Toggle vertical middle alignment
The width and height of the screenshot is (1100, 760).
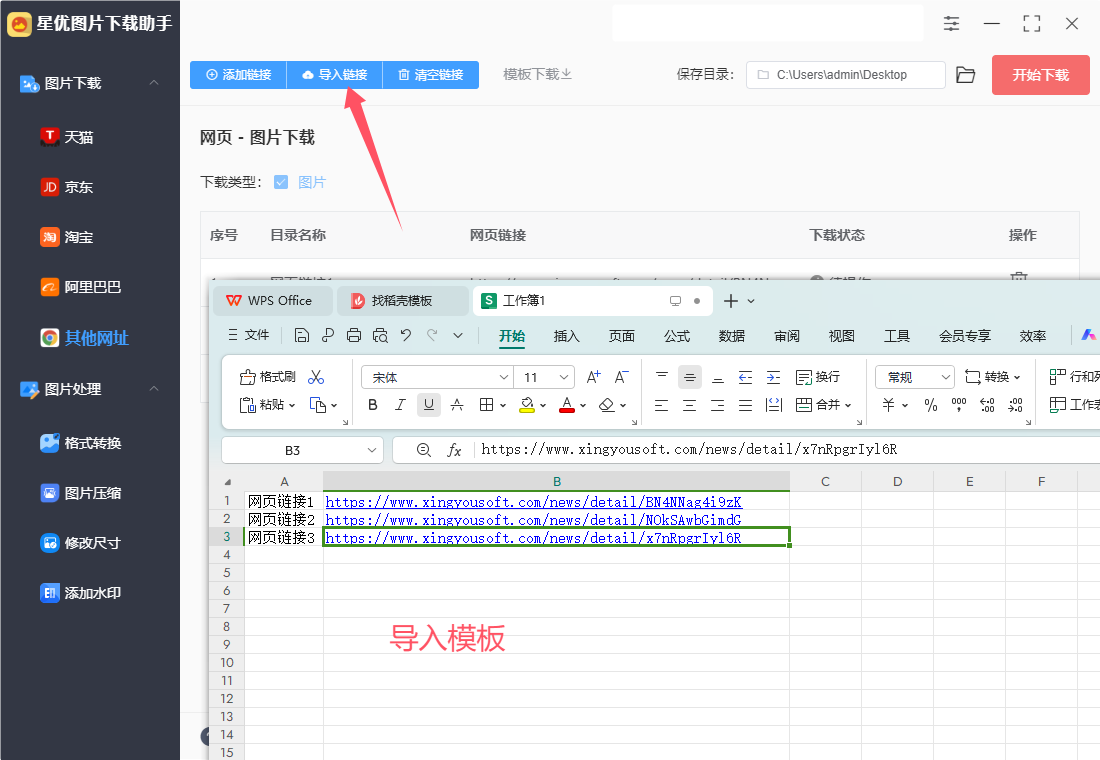(x=690, y=377)
